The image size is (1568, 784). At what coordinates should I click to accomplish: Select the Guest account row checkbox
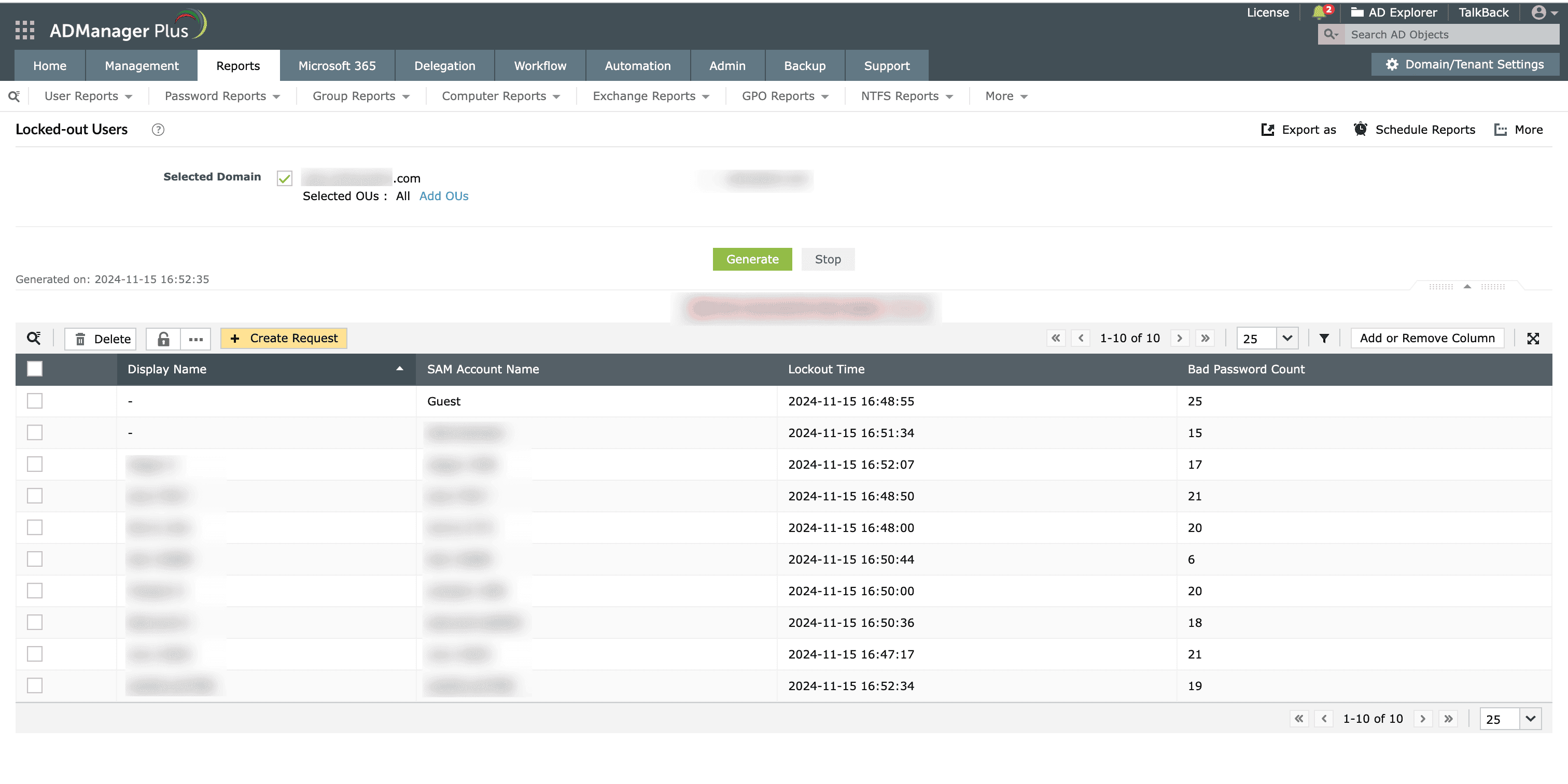point(35,401)
